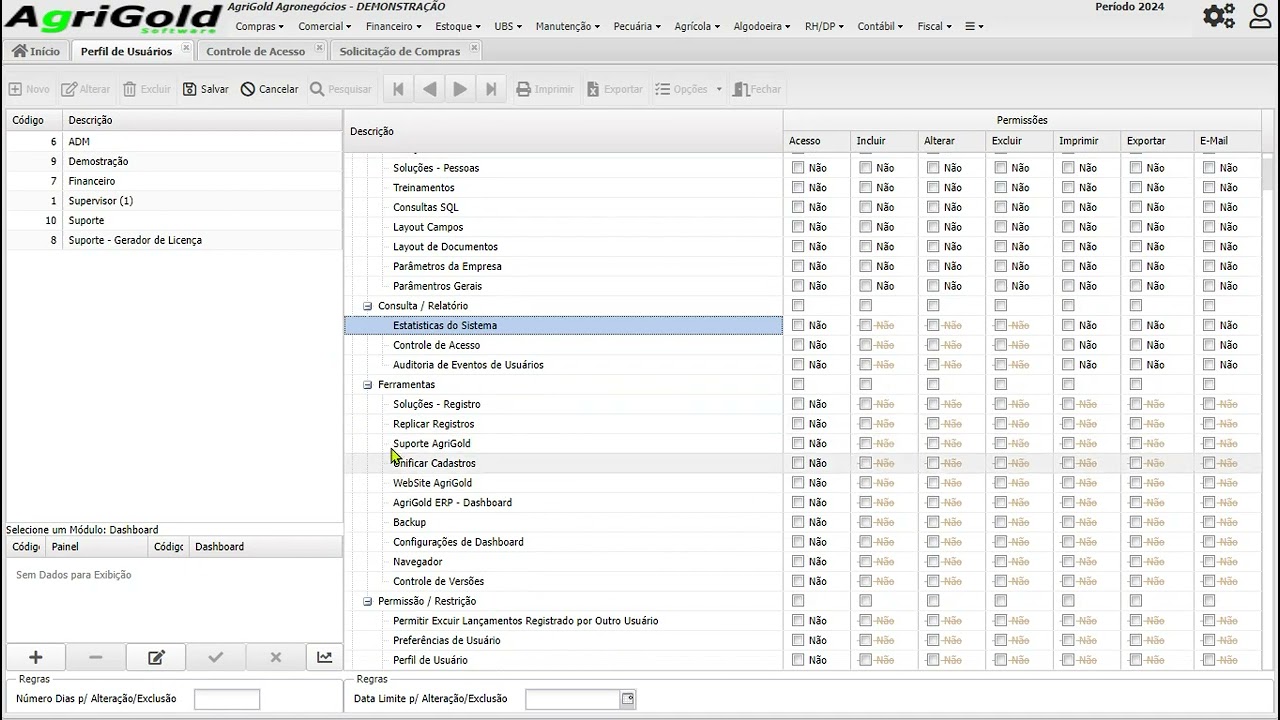
Task: Toggle the Acesso checkbox for Ferramentas group
Action: point(798,384)
